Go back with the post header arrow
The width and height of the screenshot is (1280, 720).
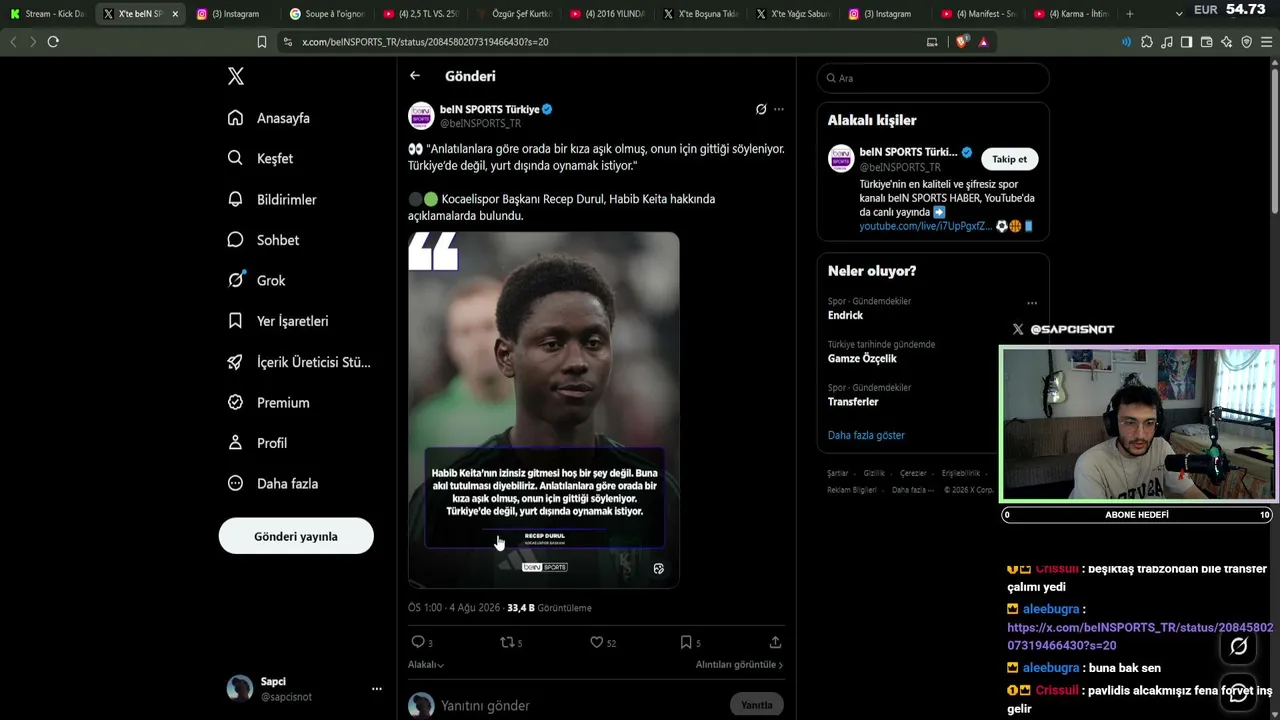tap(415, 76)
